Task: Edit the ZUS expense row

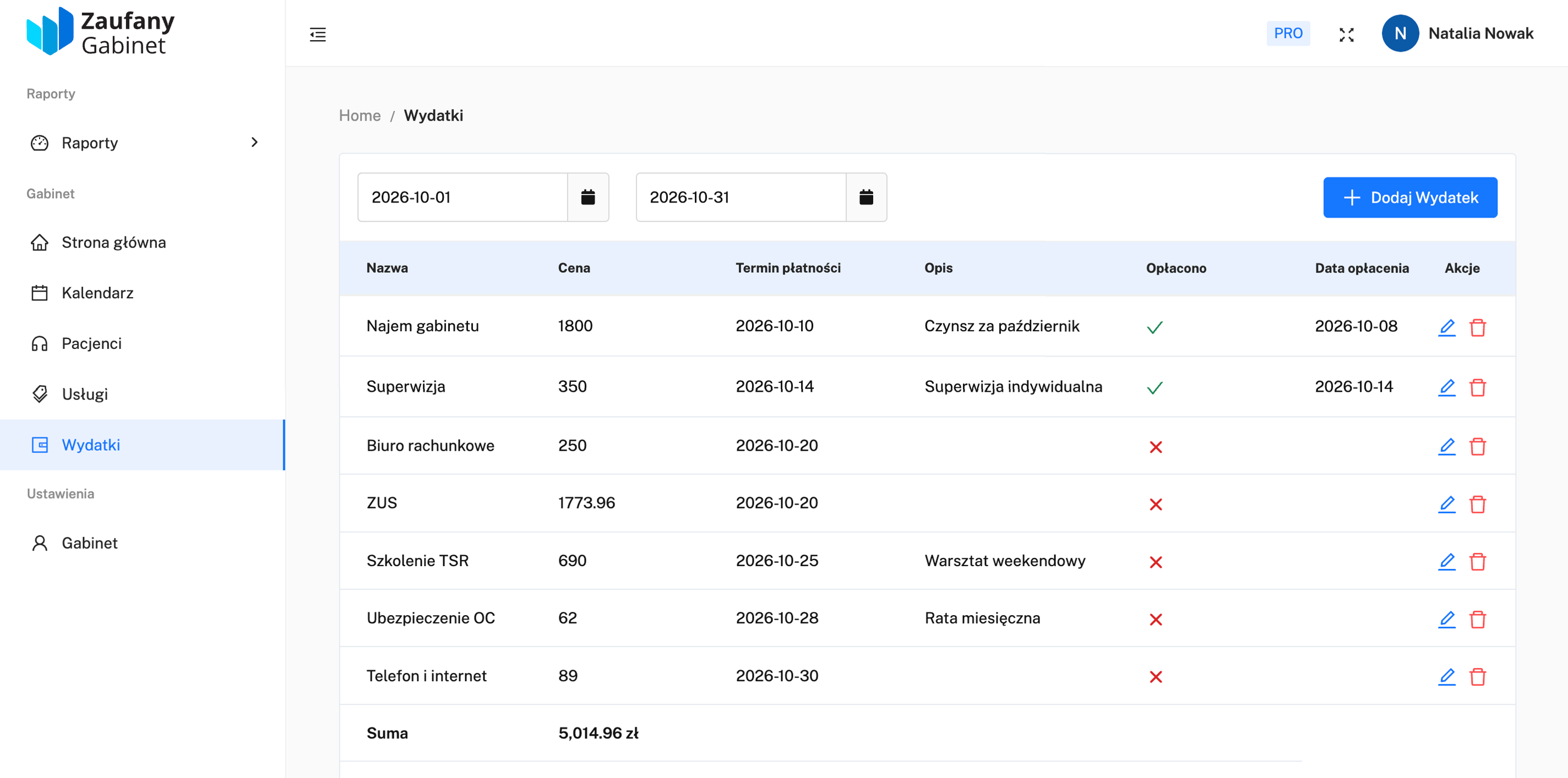Action: point(1447,505)
